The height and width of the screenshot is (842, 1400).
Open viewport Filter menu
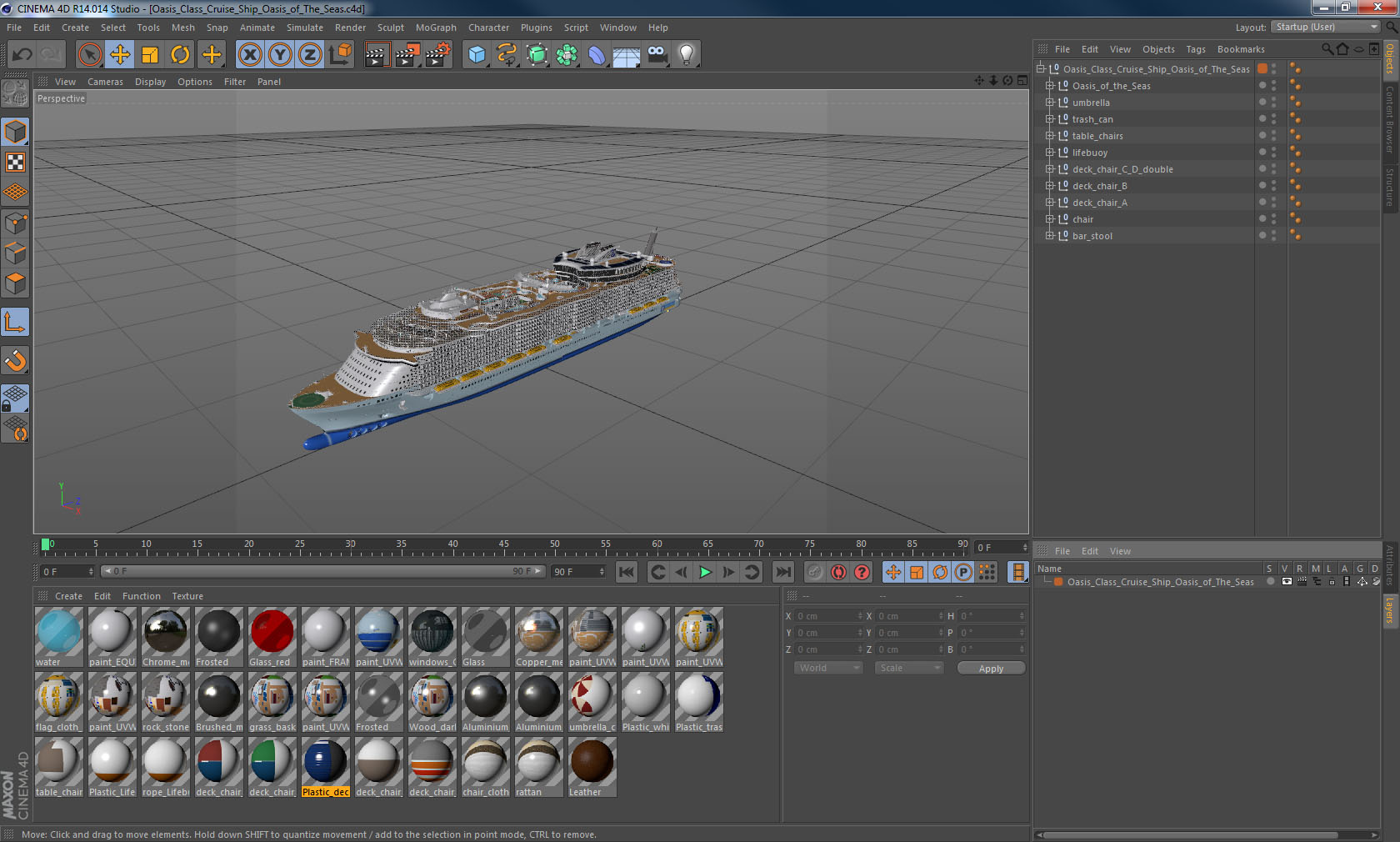pyautogui.click(x=235, y=82)
